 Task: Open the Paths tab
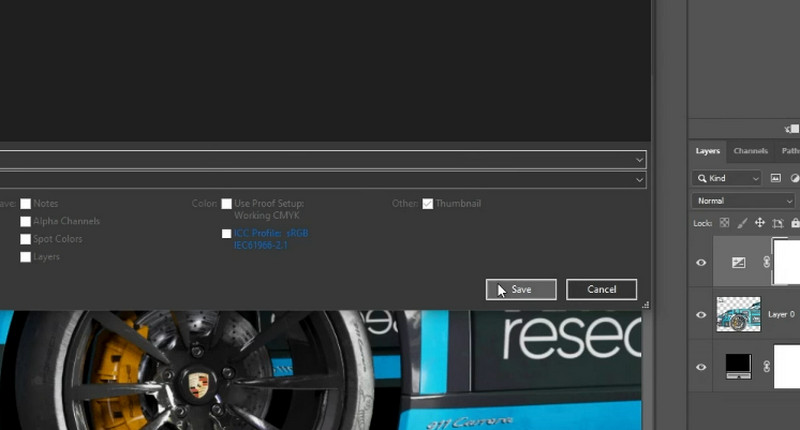pyautogui.click(x=790, y=151)
